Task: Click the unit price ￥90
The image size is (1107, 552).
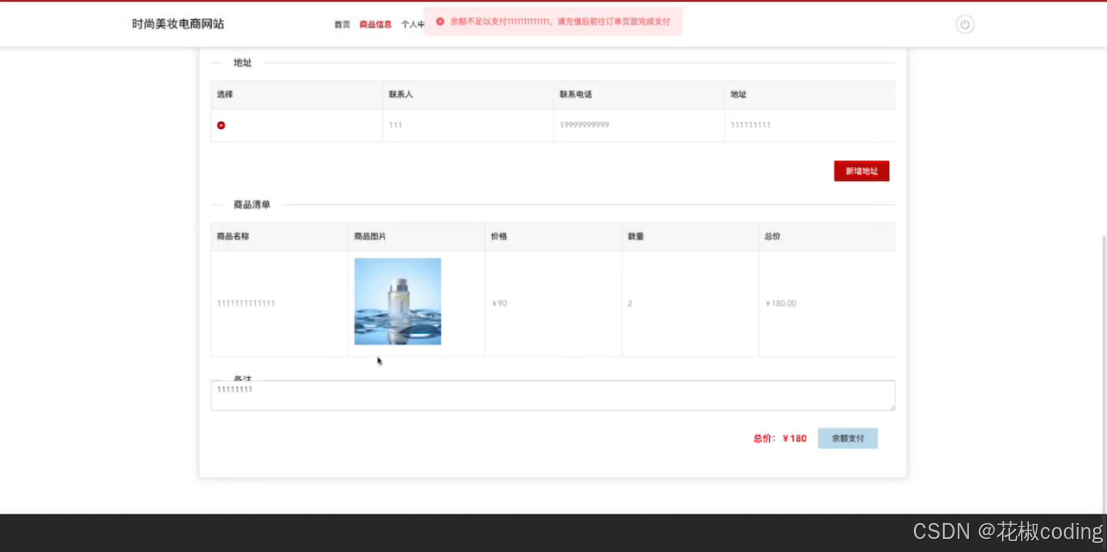Action: point(499,304)
